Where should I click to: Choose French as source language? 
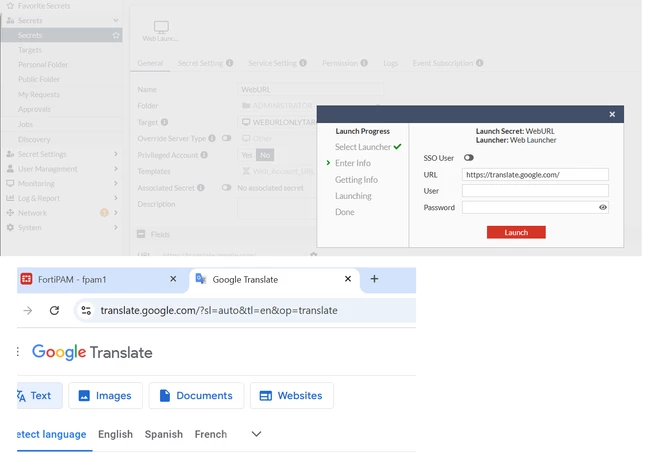coord(211,434)
